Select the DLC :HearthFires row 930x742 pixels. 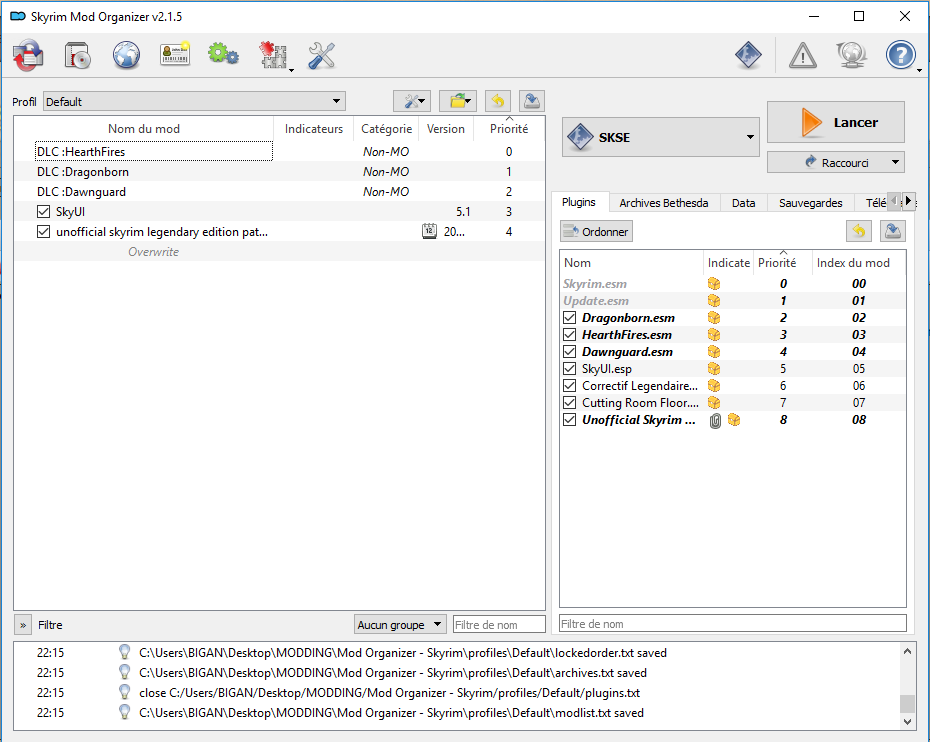point(279,151)
